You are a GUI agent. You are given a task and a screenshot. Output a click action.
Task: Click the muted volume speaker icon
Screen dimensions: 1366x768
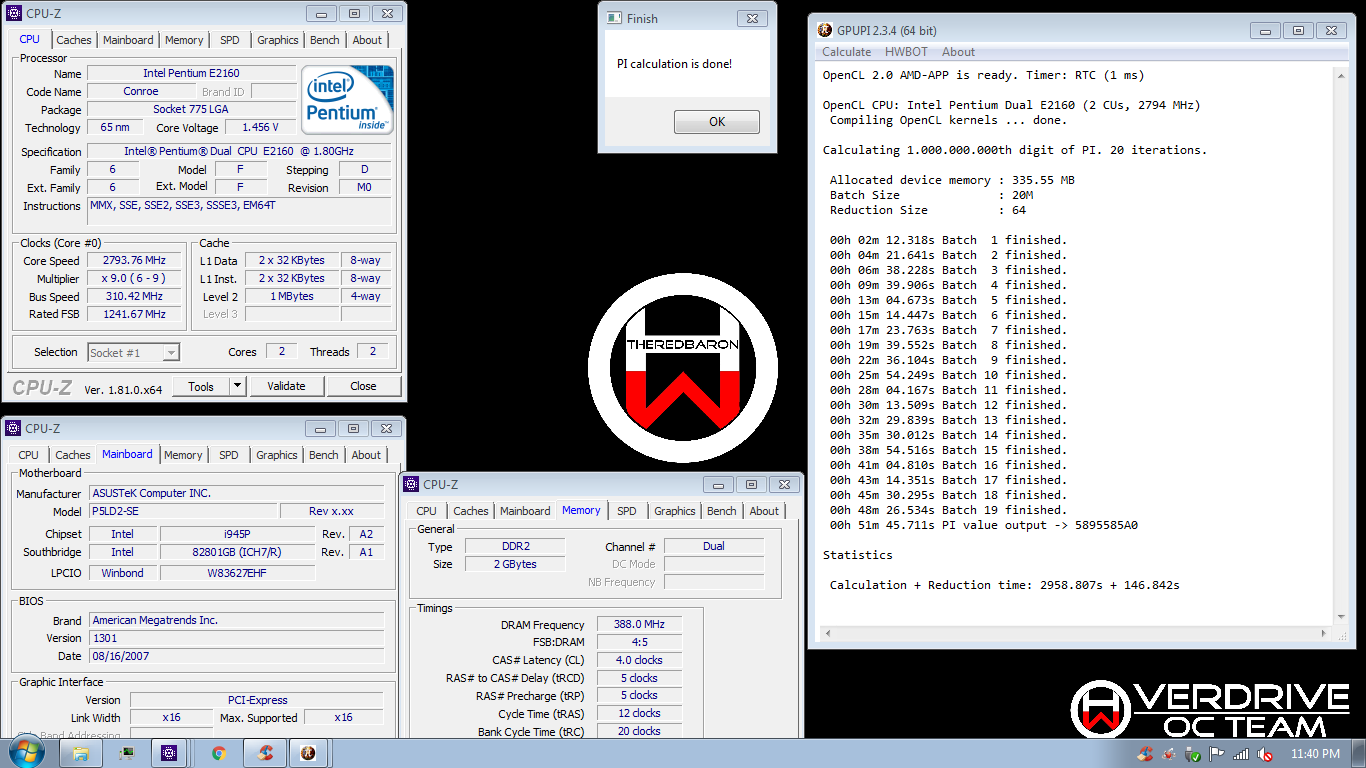click(x=1265, y=753)
